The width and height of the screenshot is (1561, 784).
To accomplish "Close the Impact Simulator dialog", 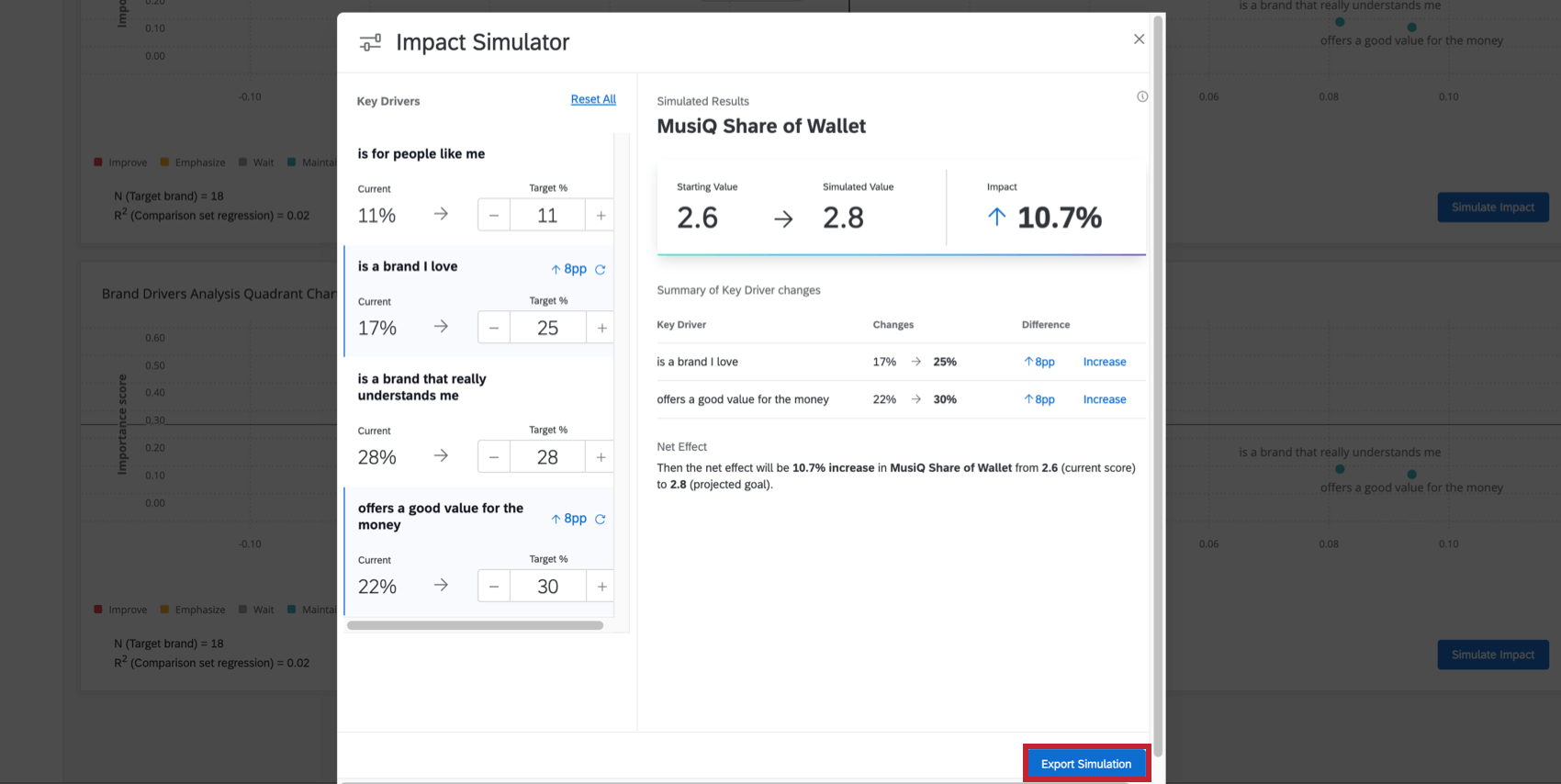I will pyautogui.click(x=1139, y=39).
